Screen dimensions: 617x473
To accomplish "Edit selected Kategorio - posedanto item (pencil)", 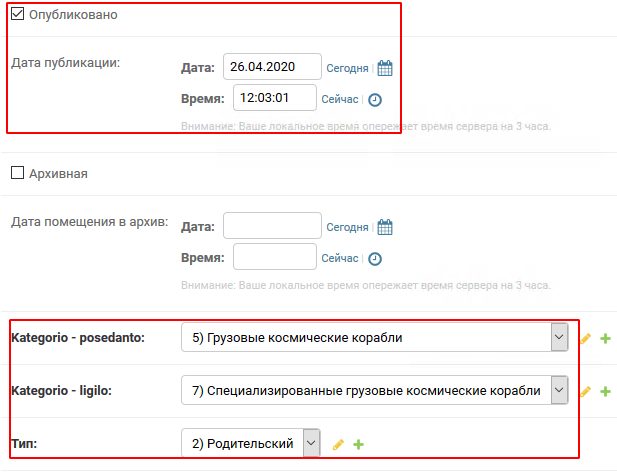I will pos(585,338).
